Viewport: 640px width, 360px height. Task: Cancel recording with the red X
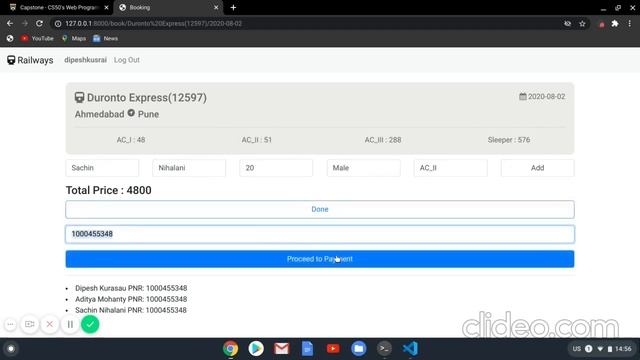50,324
